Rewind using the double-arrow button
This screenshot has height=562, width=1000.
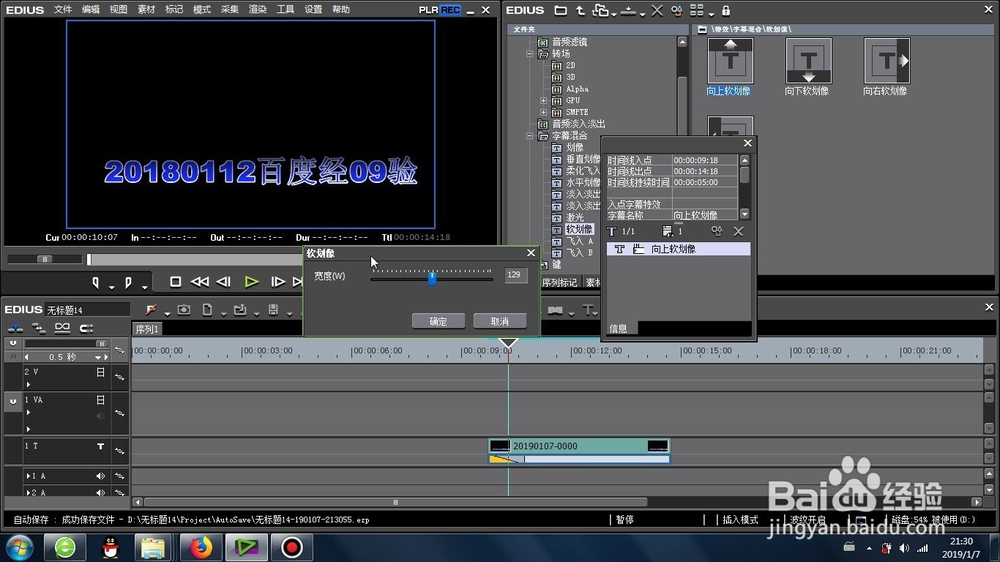(x=200, y=281)
